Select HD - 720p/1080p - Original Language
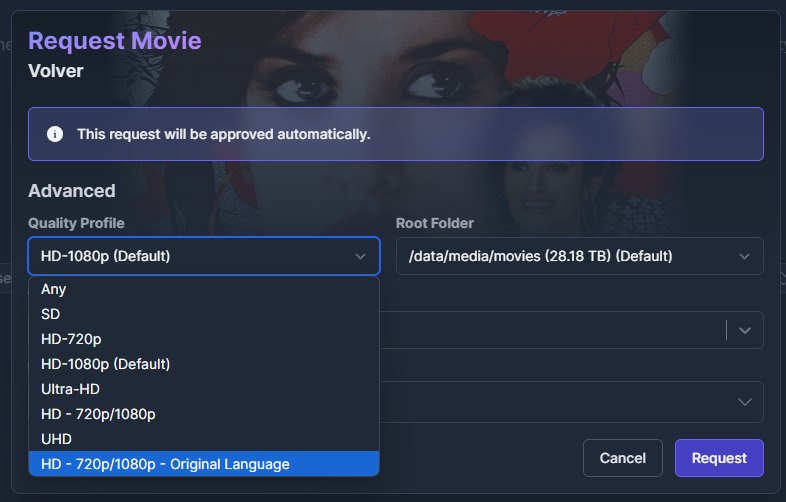The width and height of the screenshot is (786, 502). [x=165, y=464]
